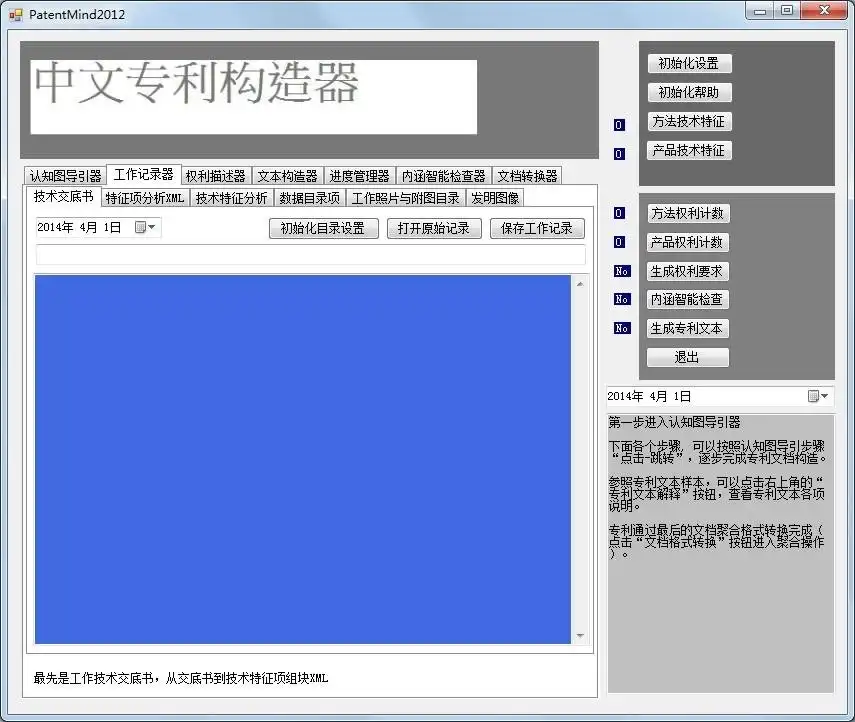Image resolution: width=855 pixels, height=722 pixels.
Task: Click date text in right-side date picker
Action: pyautogui.click(x=649, y=396)
